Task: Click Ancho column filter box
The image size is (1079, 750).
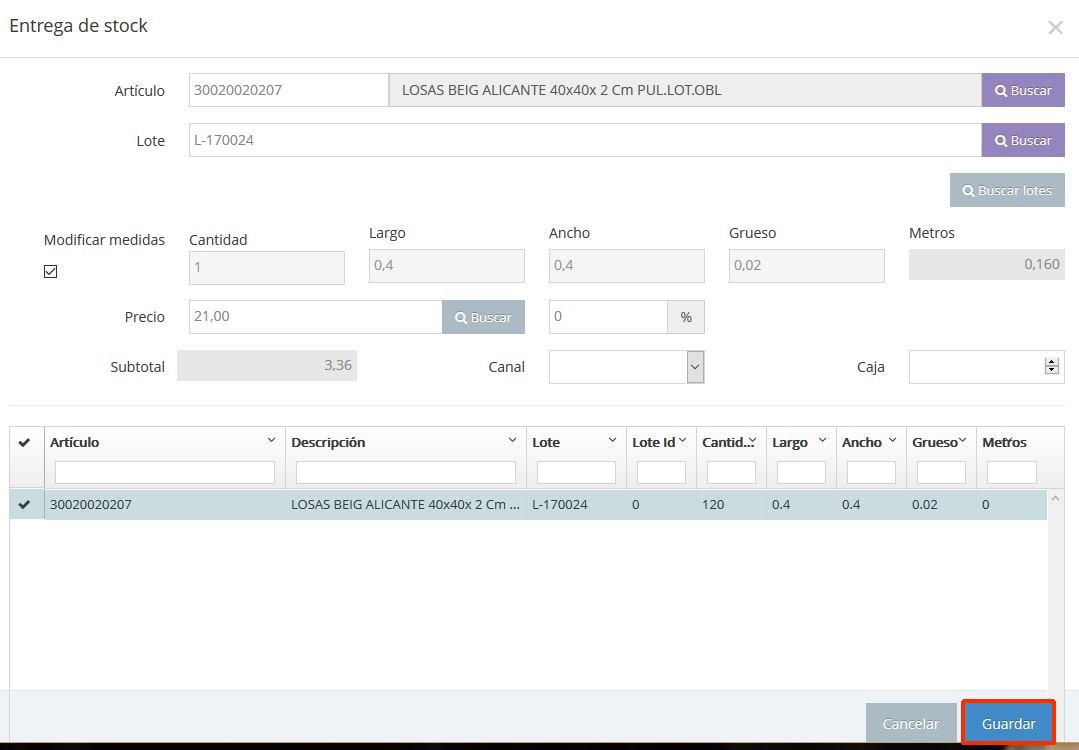Action: 871,473
